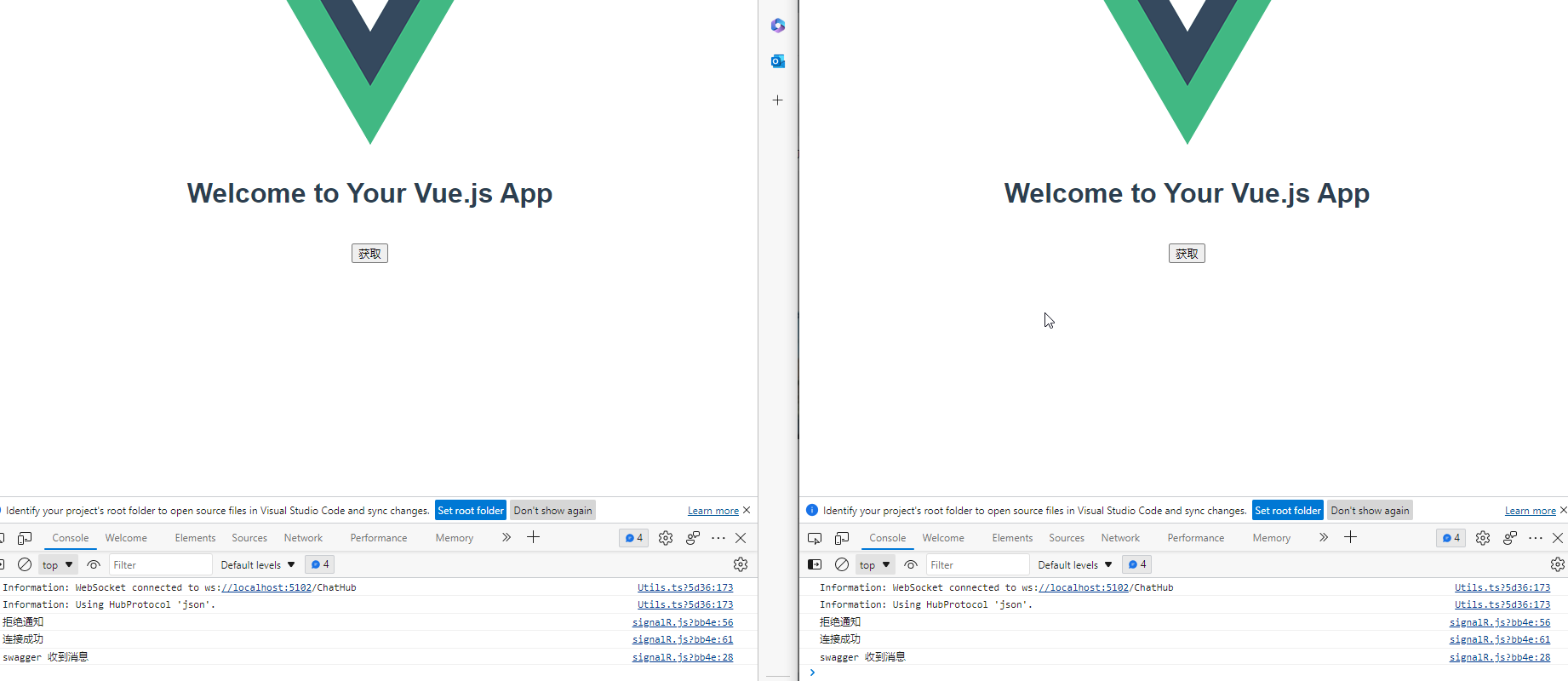
Task: Switch to the Sources tab in the left DevTools
Action: click(249, 538)
